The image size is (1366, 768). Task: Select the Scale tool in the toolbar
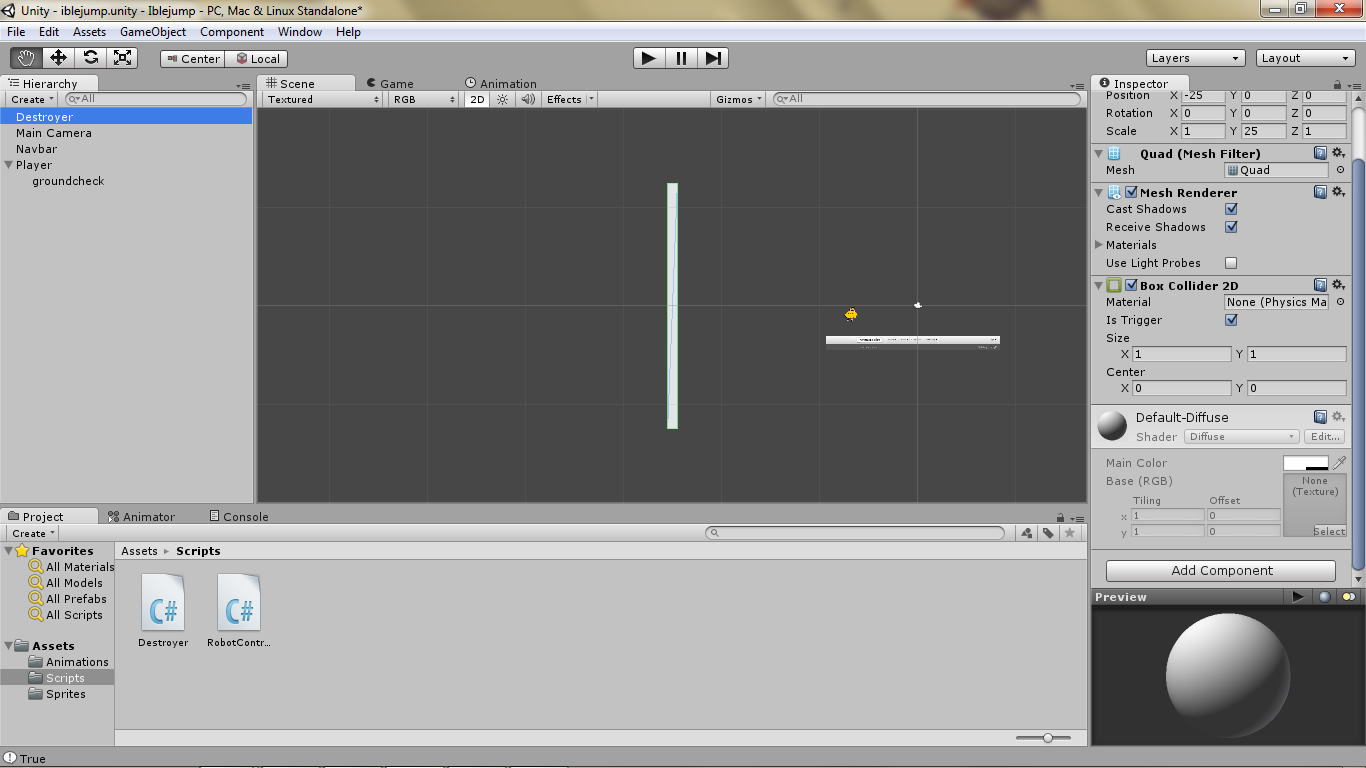pyautogui.click(x=122, y=58)
